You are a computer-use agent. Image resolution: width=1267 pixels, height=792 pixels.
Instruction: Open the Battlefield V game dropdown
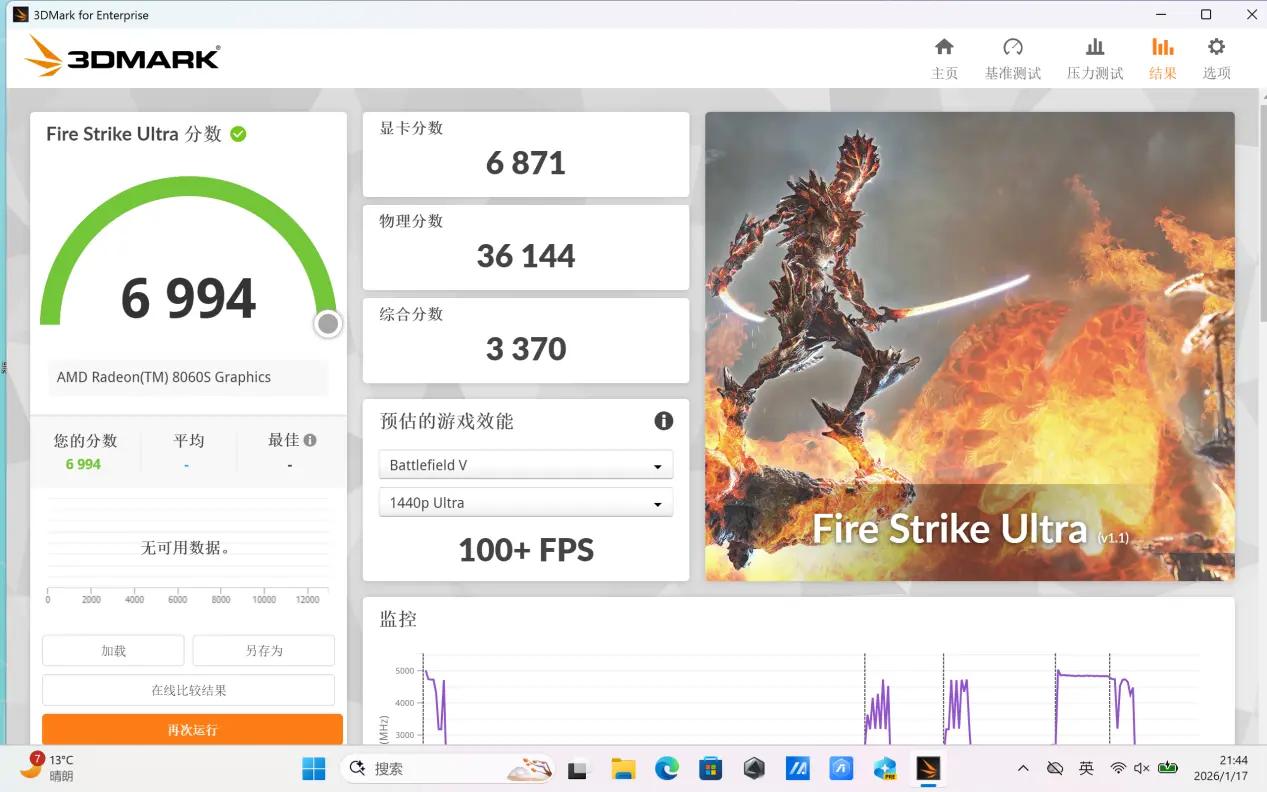click(x=525, y=465)
